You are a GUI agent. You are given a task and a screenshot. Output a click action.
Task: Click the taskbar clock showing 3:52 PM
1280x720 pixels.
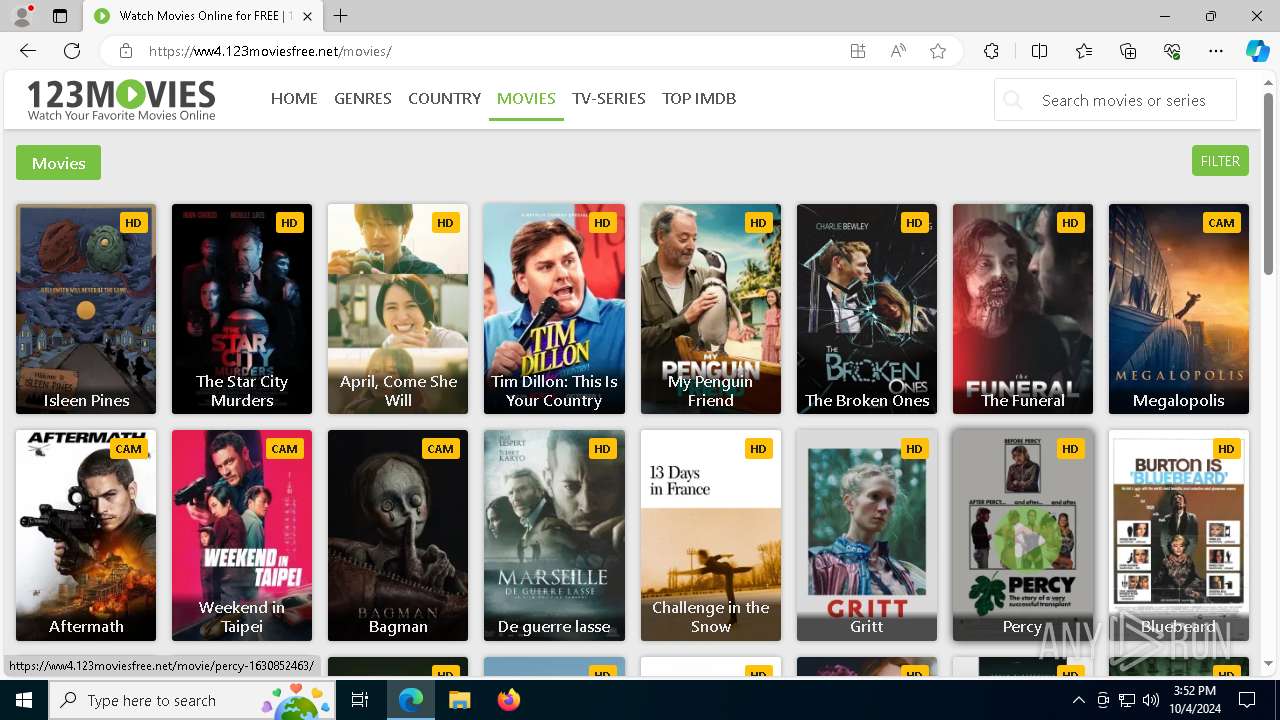(1195, 700)
